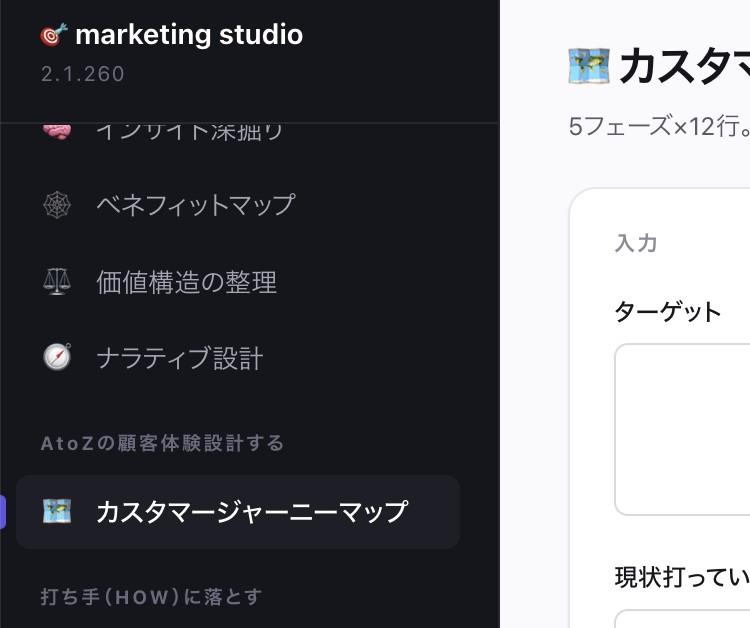Click the marketing studio target logo icon

click(54, 35)
